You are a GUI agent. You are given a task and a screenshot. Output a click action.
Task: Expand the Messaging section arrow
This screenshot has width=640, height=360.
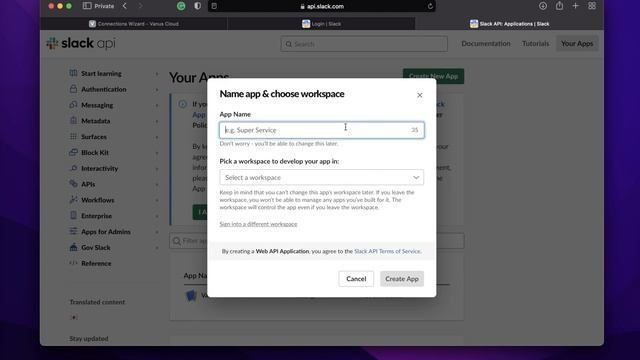tap(157, 105)
